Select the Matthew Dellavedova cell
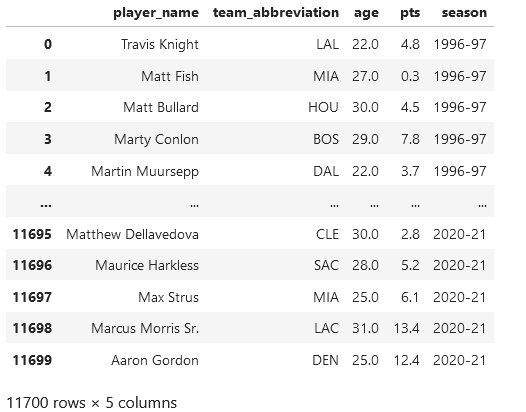The image size is (526, 412). click(x=133, y=234)
